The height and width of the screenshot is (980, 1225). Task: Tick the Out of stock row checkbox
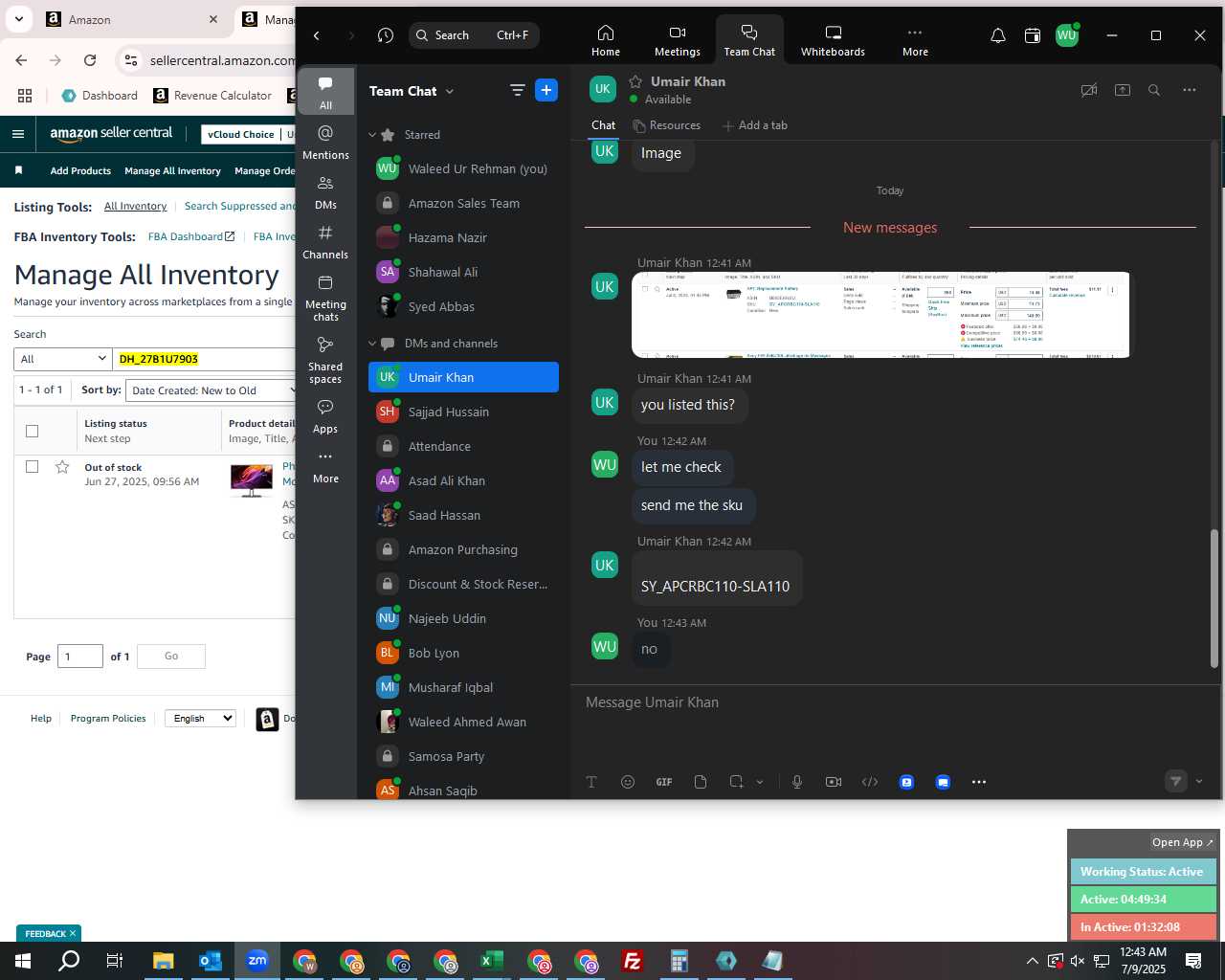coord(32,466)
